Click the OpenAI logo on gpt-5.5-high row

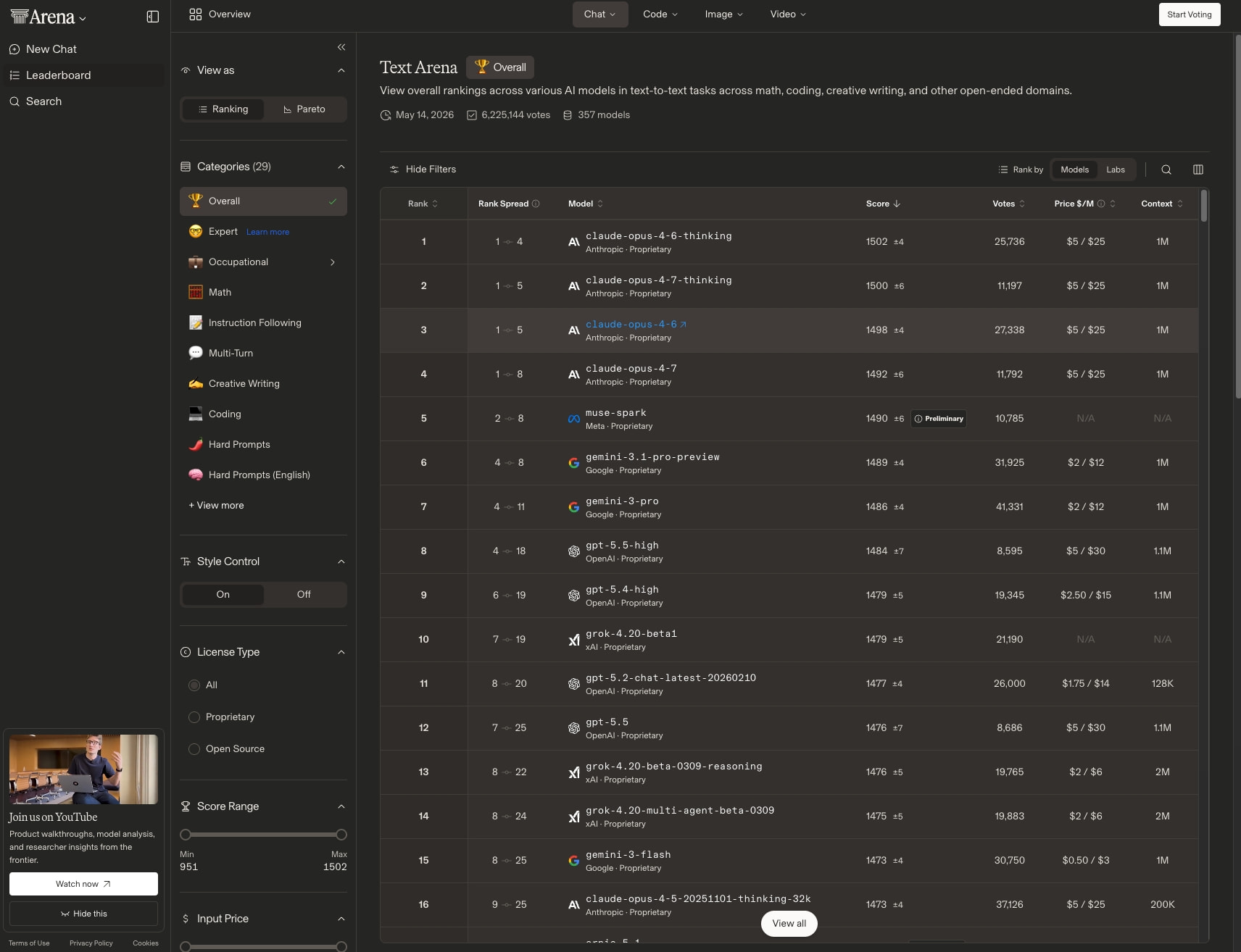[x=573, y=551]
